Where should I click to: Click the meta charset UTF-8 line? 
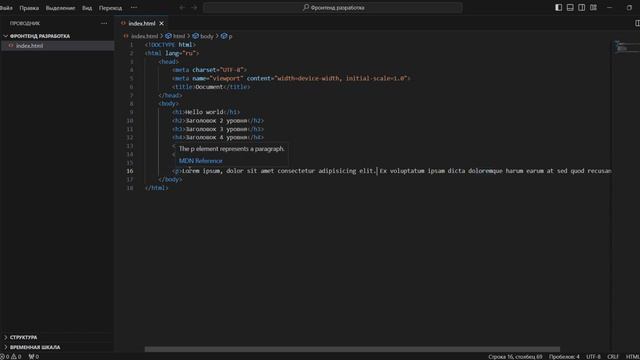tap(209, 70)
